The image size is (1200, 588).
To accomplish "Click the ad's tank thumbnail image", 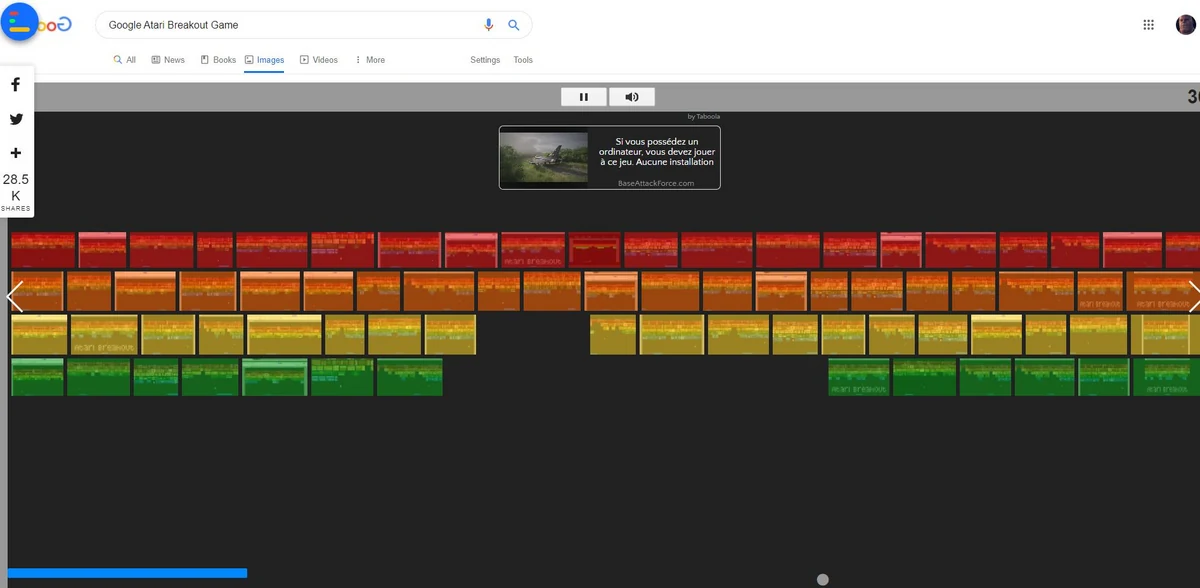I will click(544, 158).
